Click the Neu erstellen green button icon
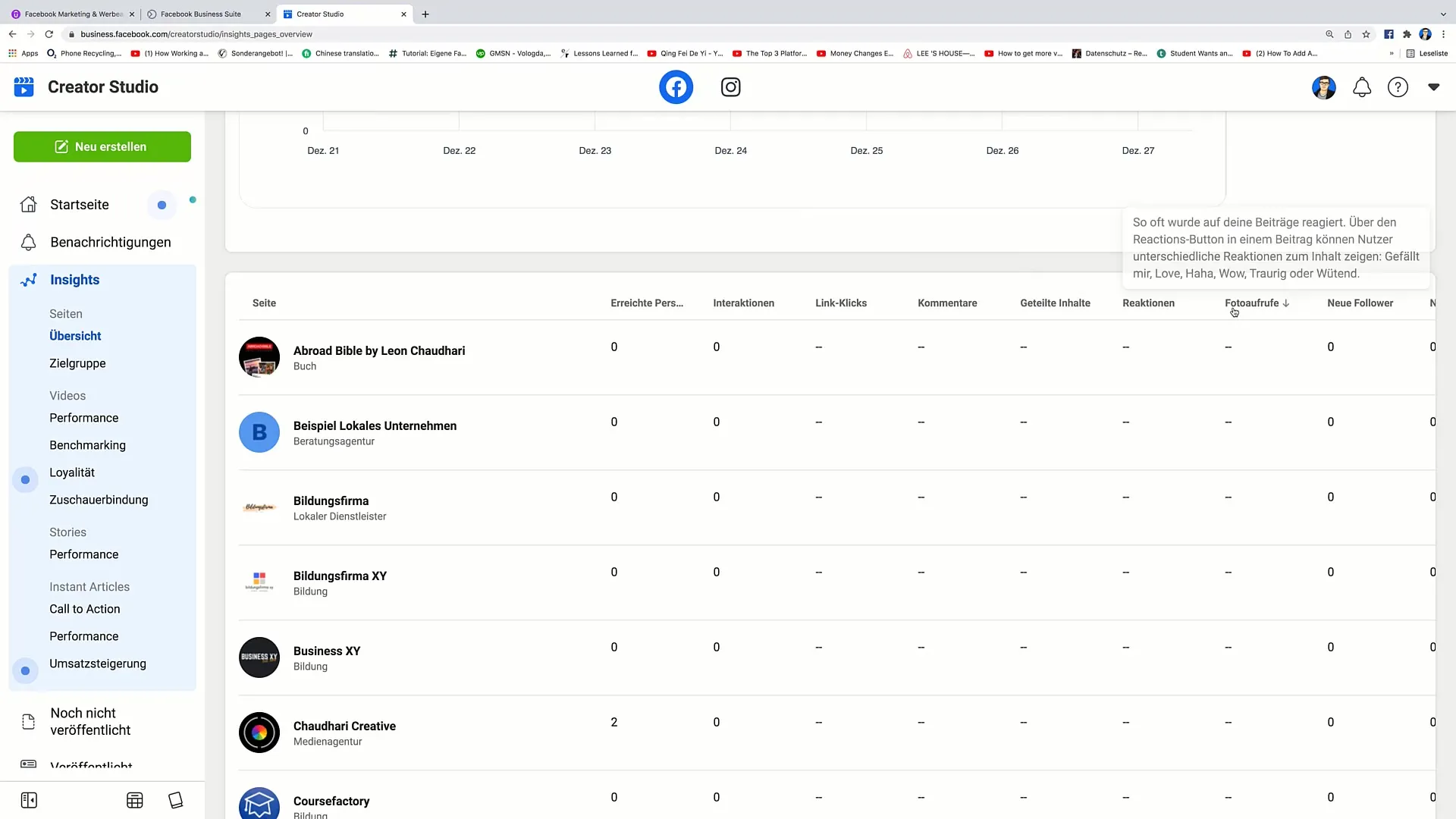 point(62,147)
